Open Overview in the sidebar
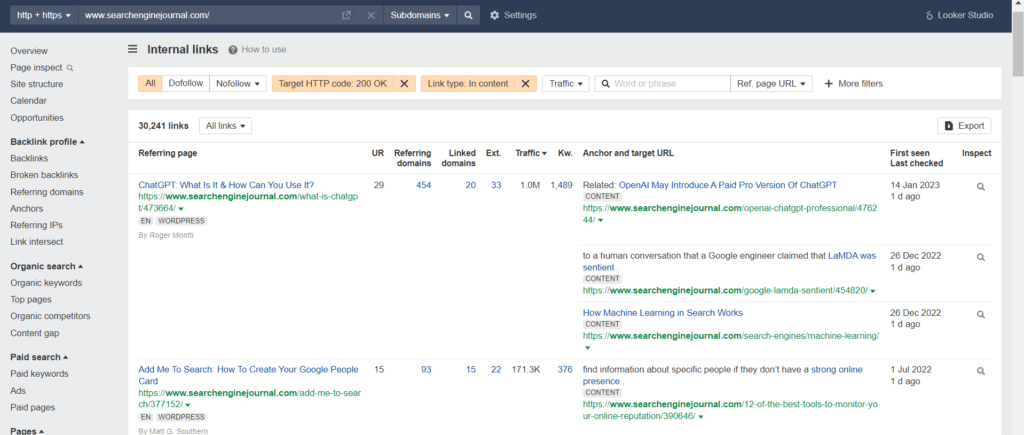This screenshot has height=435, width=1024. tap(29, 51)
